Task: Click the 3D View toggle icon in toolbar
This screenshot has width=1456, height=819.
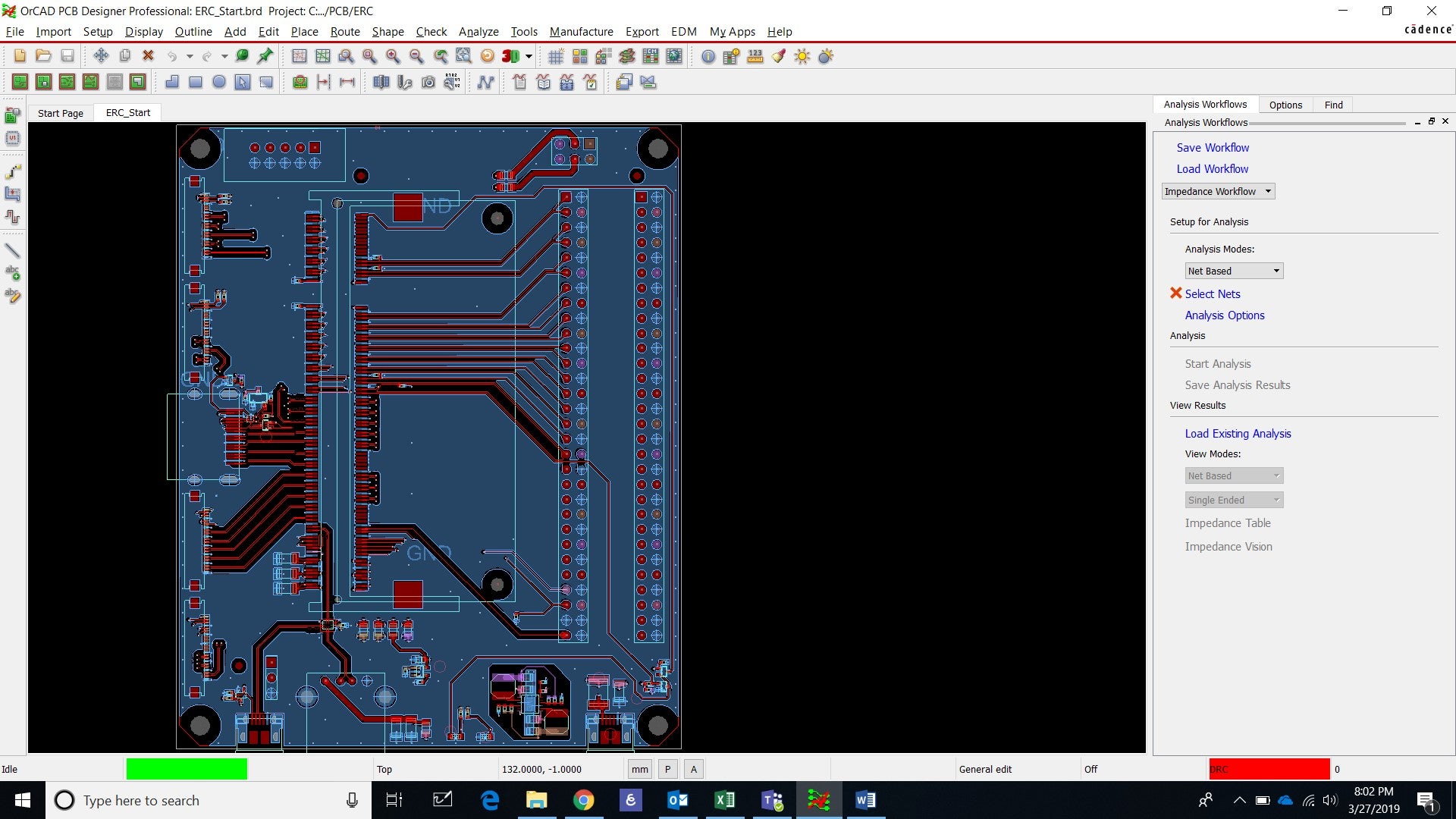Action: coord(510,56)
